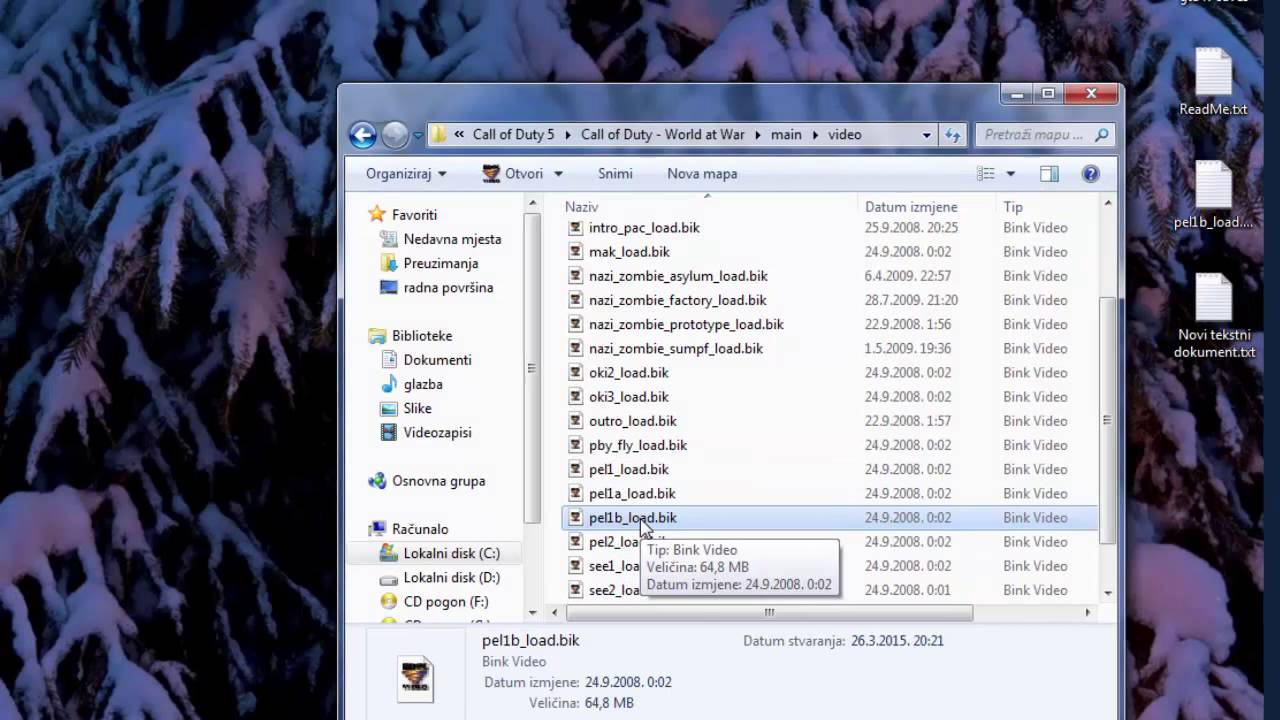Expand the Otvori dropdown arrow
This screenshot has height=720, width=1280.
tap(558, 174)
